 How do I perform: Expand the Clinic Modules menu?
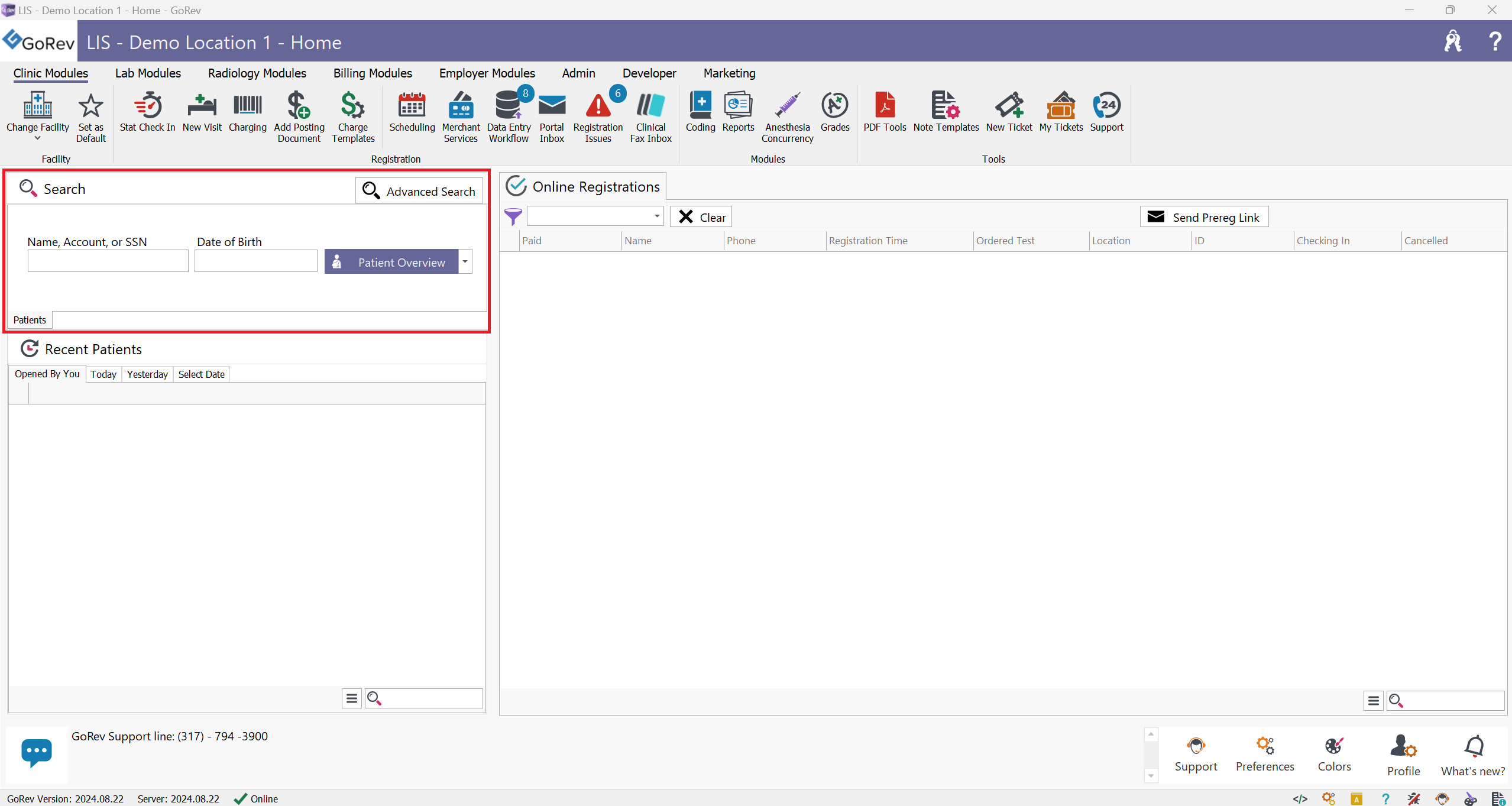pos(50,73)
